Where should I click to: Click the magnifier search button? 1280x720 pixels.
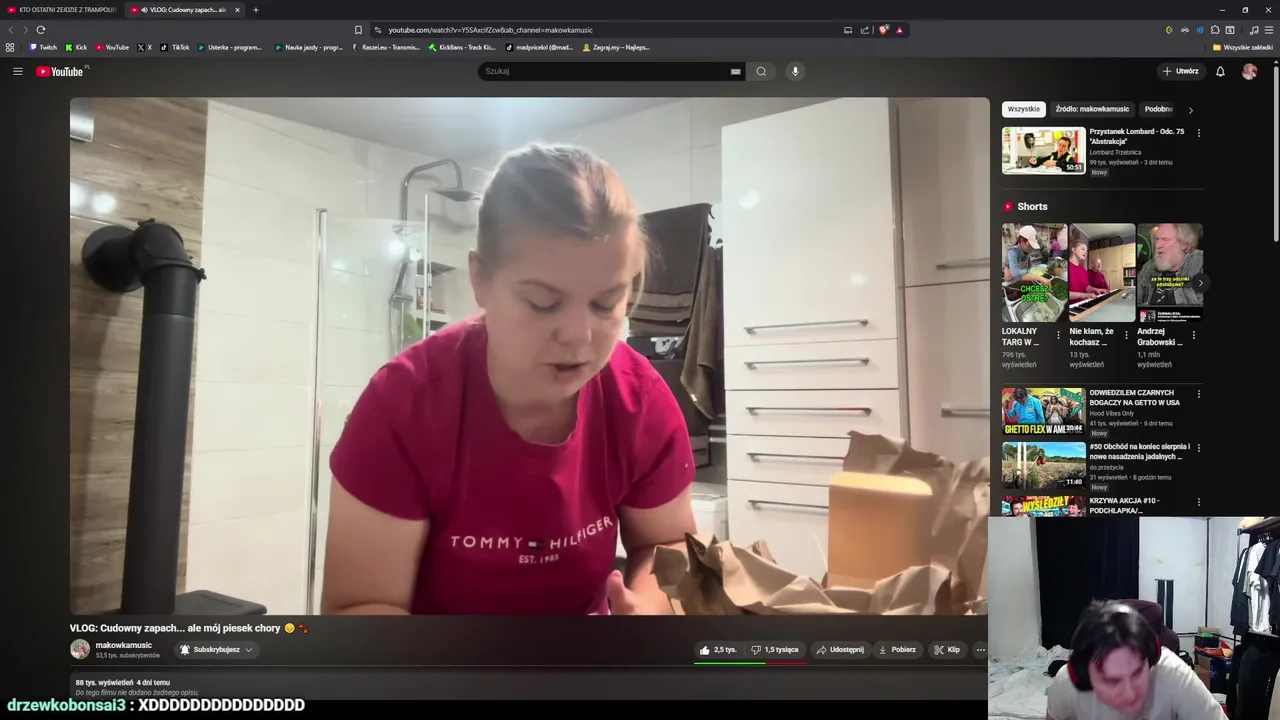click(761, 71)
